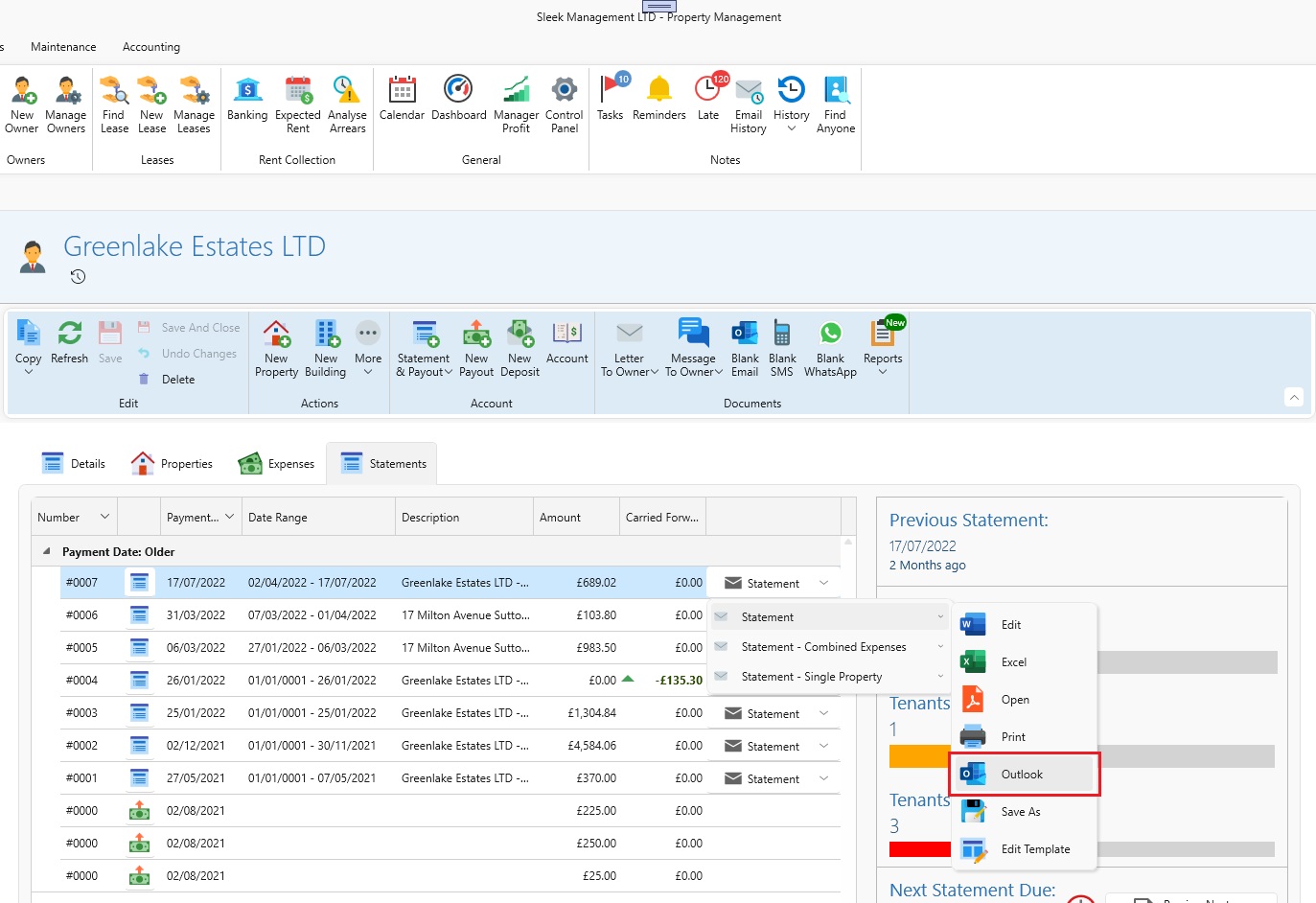Select Outlook from the context menu

click(1022, 775)
